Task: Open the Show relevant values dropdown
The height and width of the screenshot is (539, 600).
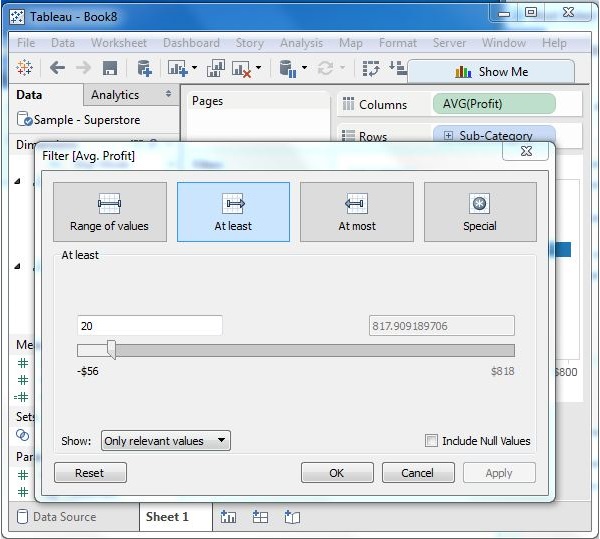Action: [x=165, y=441]
